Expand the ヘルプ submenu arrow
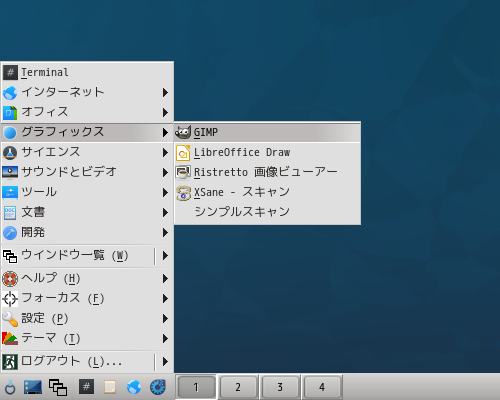 (x=165, y=278)
